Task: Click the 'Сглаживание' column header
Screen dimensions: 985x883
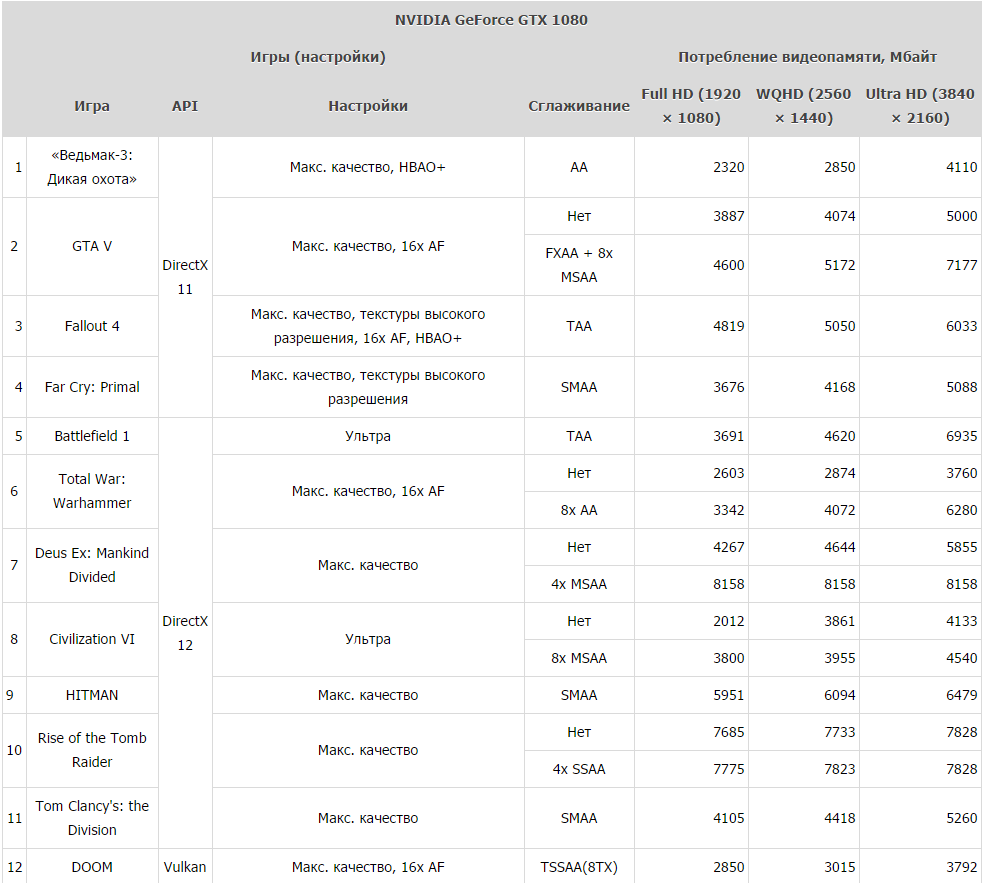Action: pos(579,106)
